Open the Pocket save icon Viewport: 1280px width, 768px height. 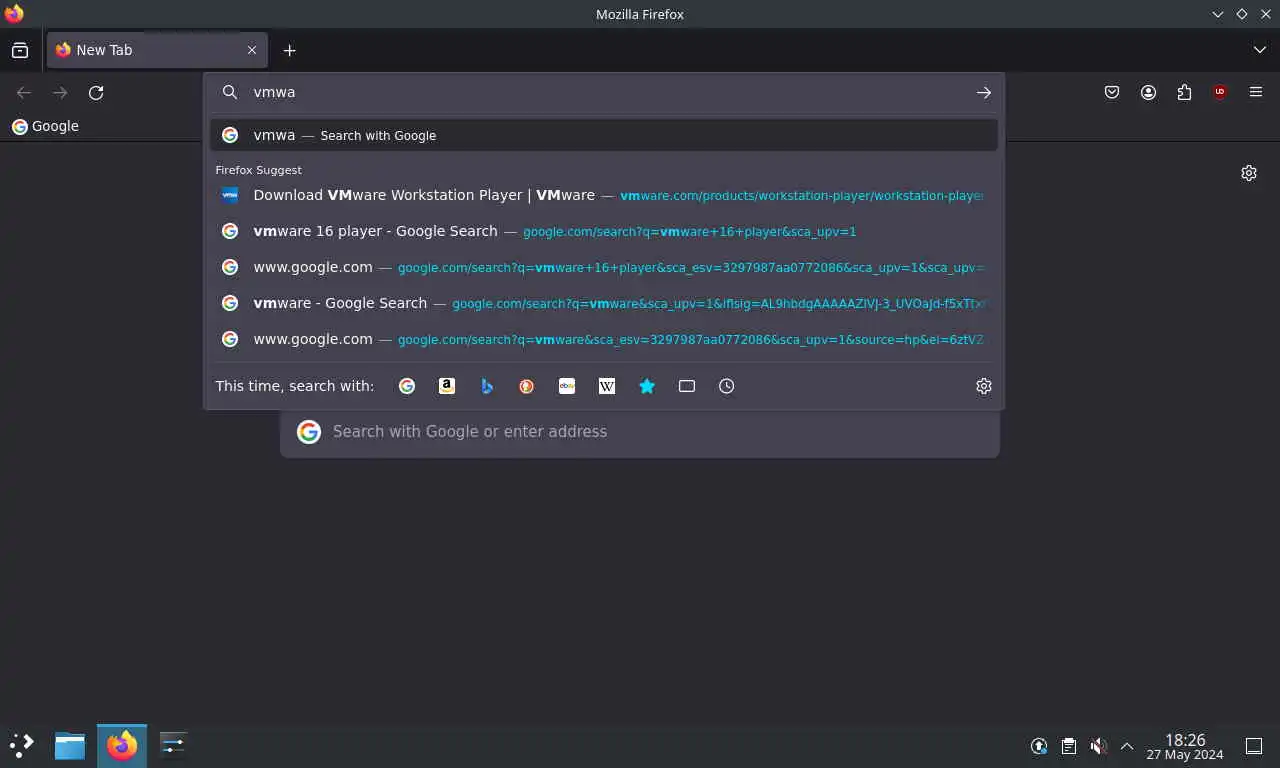1112,92
